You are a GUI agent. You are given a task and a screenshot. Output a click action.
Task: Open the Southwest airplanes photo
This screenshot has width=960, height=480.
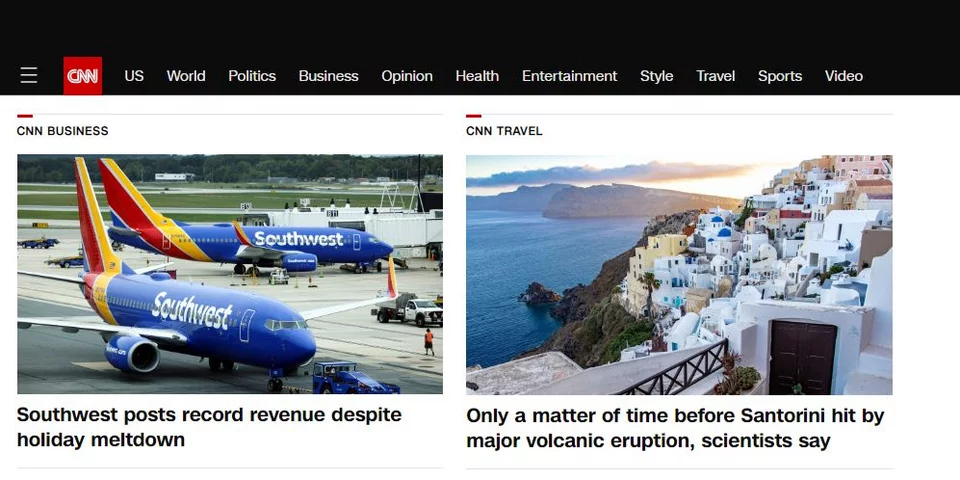click(230, 274)
